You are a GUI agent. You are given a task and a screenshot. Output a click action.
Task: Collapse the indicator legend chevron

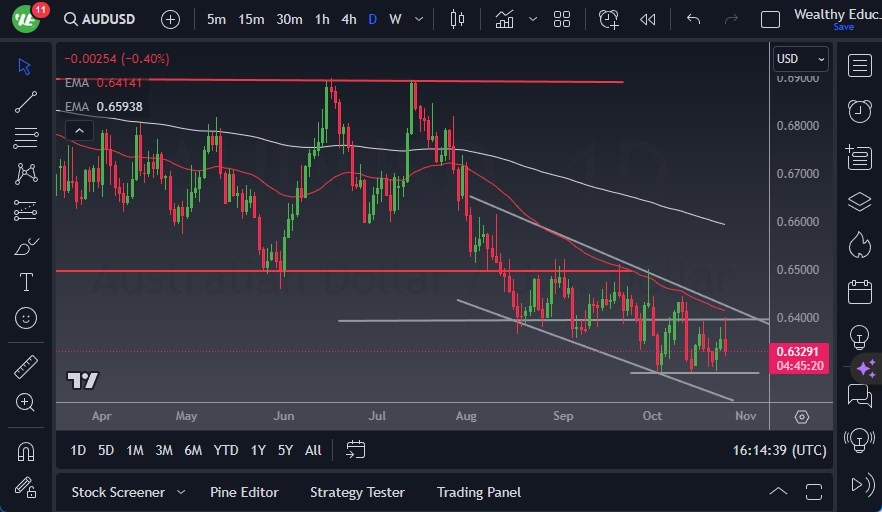click(x=78, y=130)
